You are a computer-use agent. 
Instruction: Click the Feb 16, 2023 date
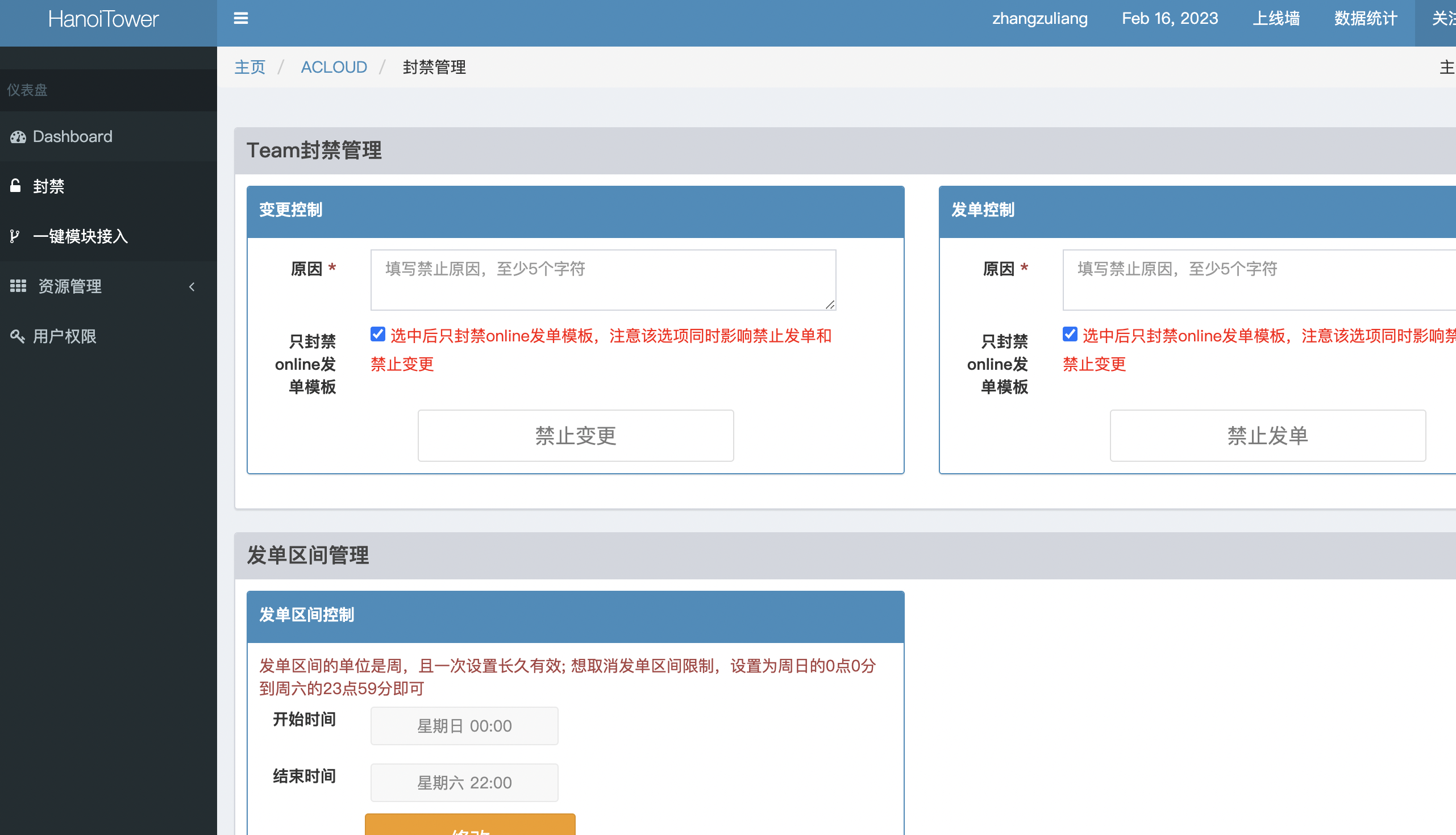pyautogui.click(x=1170, y=18)
